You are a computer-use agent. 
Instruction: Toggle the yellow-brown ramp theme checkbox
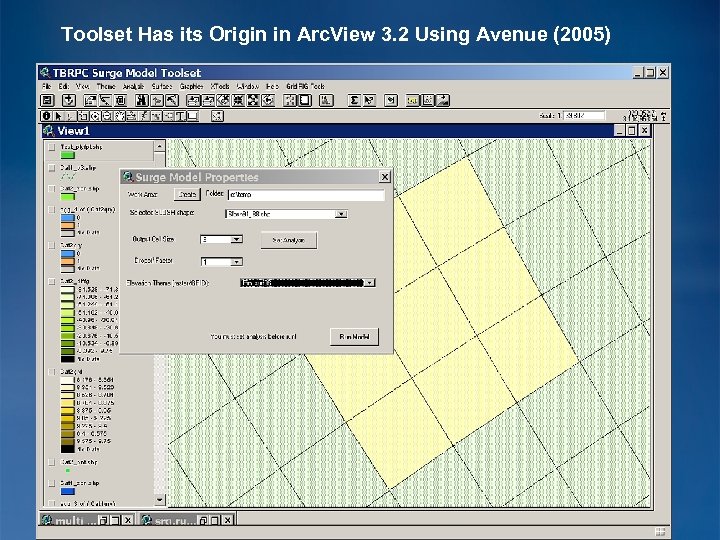(x=52, y=372)
